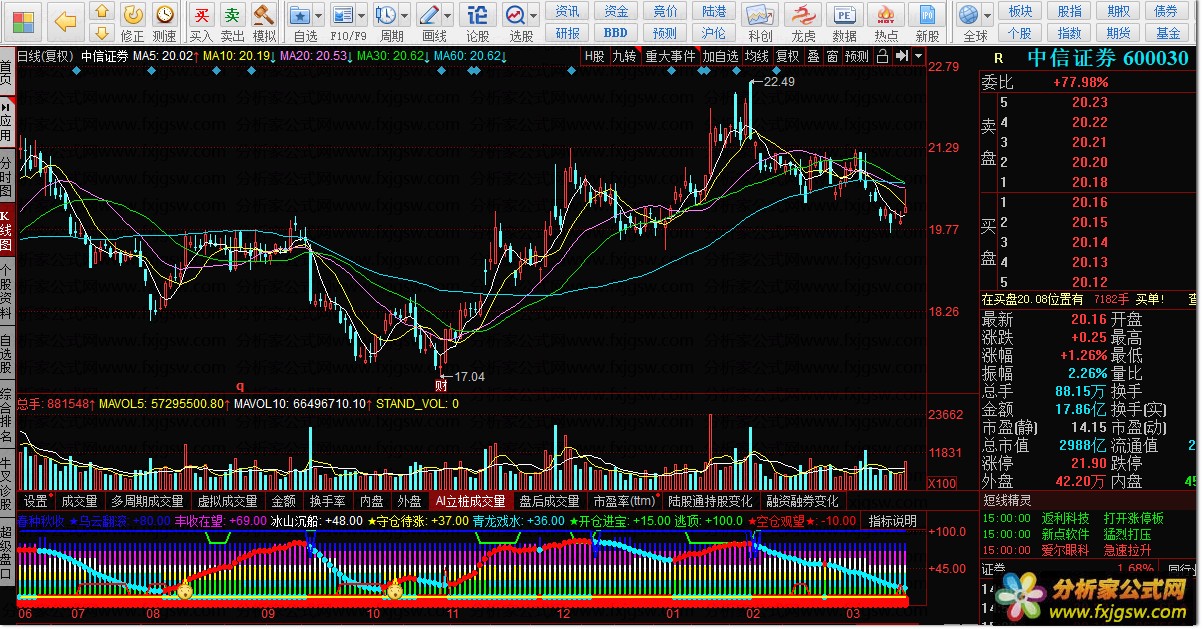
Task: Open the K线图 side tab
Action: click(6, 231)
